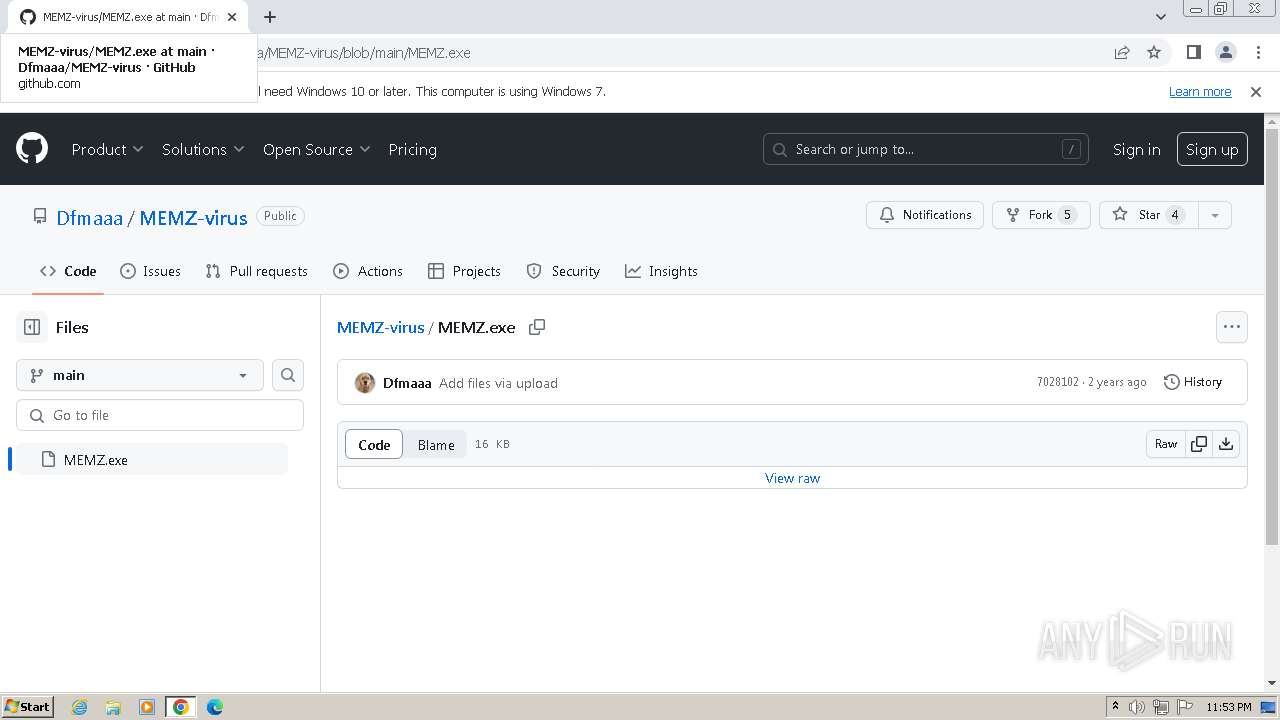The height and width of the screenshot is (720, 1280).
Task: Open File Explorer from taskbar
Action: click(x=113, y=707)
